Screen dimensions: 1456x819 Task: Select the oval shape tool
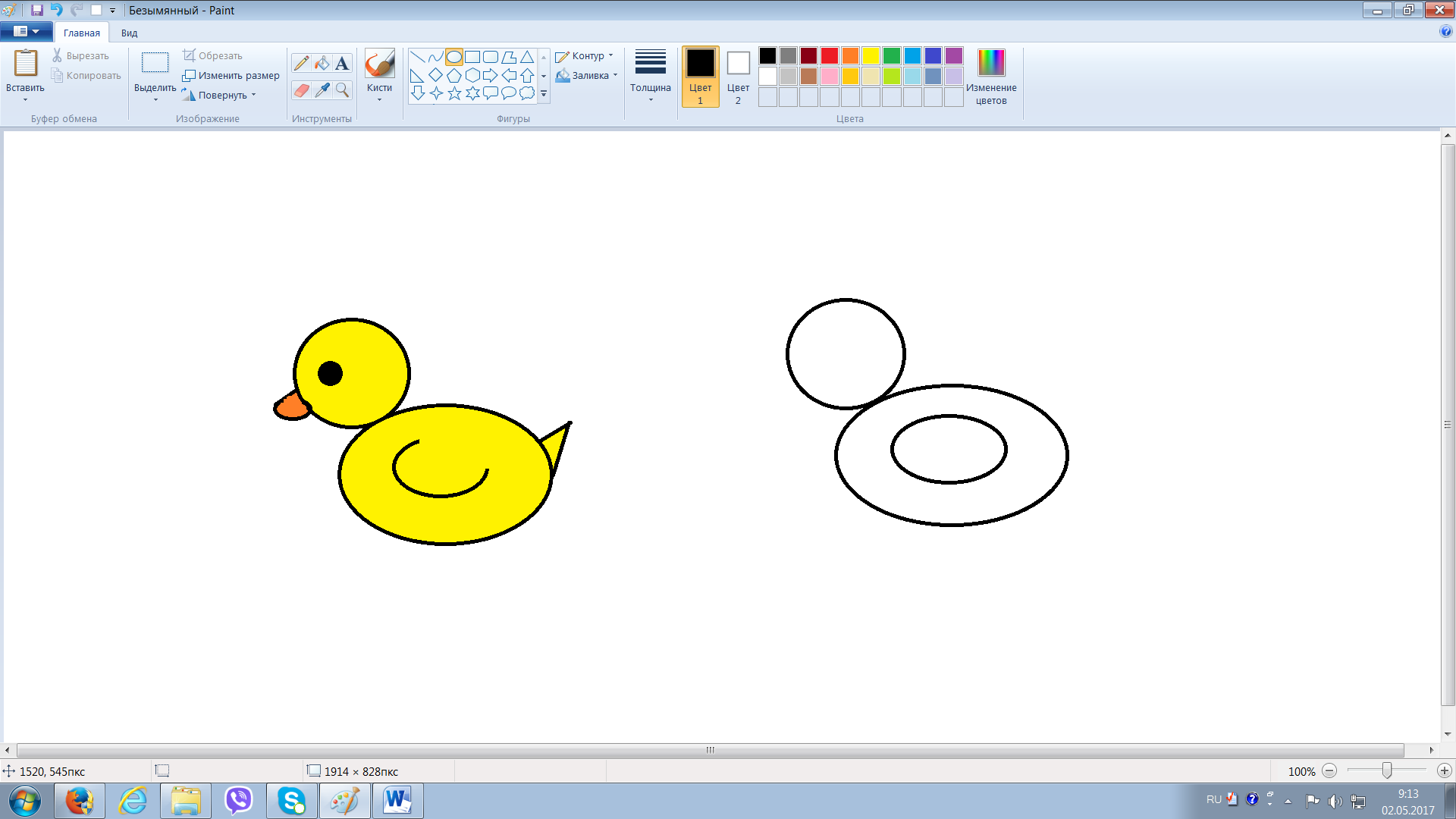(x=454, y=57)
